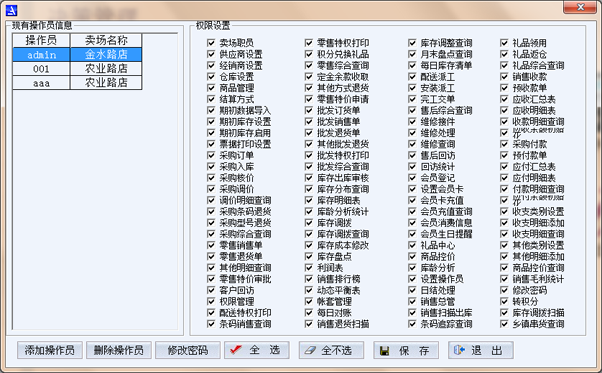Open the 修改密码 button at the bottom

(x=188, y=350)
